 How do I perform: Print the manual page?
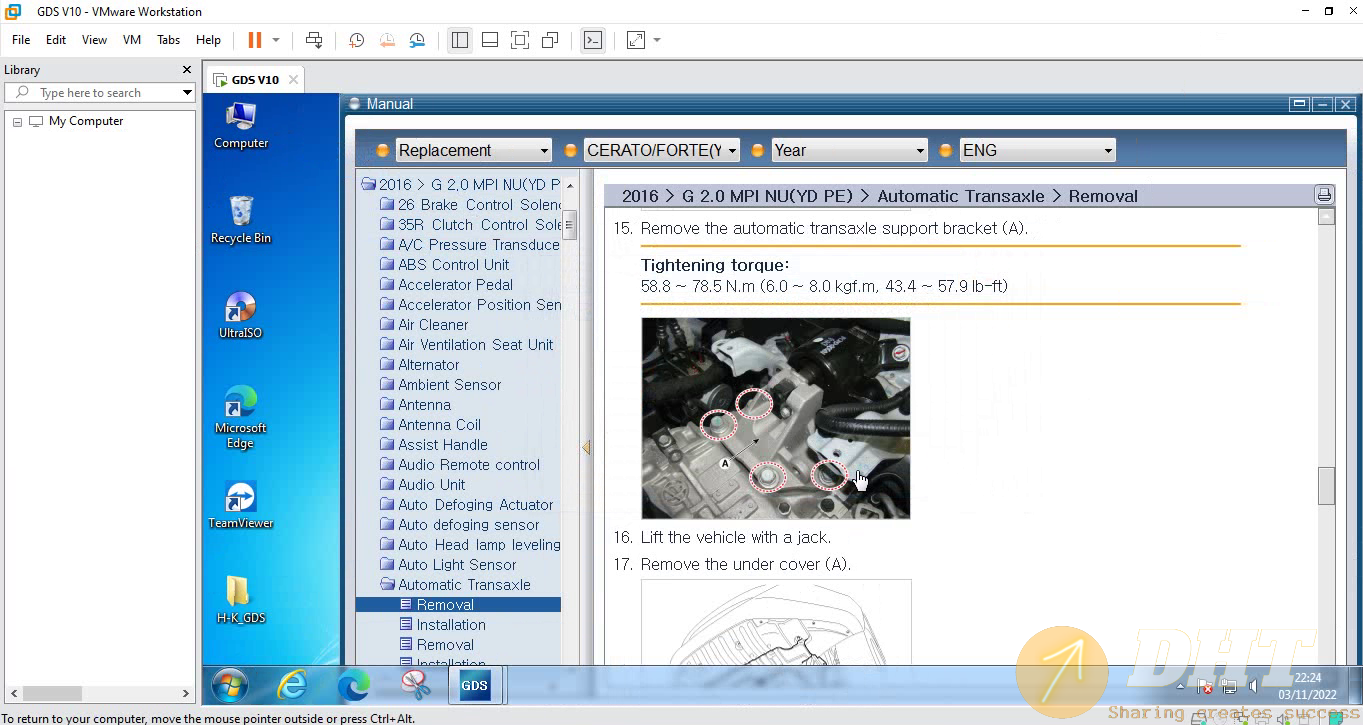[x=1324, y=195]
